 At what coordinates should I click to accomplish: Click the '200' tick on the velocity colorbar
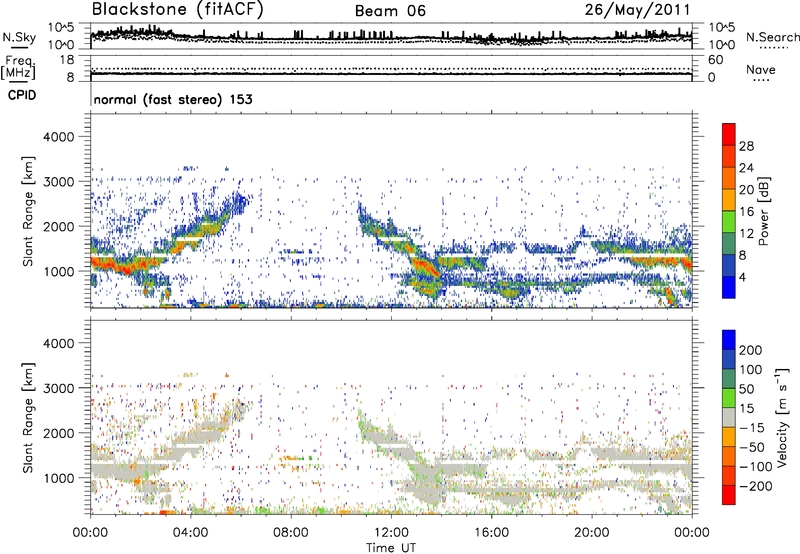click(x=751, y=350)
